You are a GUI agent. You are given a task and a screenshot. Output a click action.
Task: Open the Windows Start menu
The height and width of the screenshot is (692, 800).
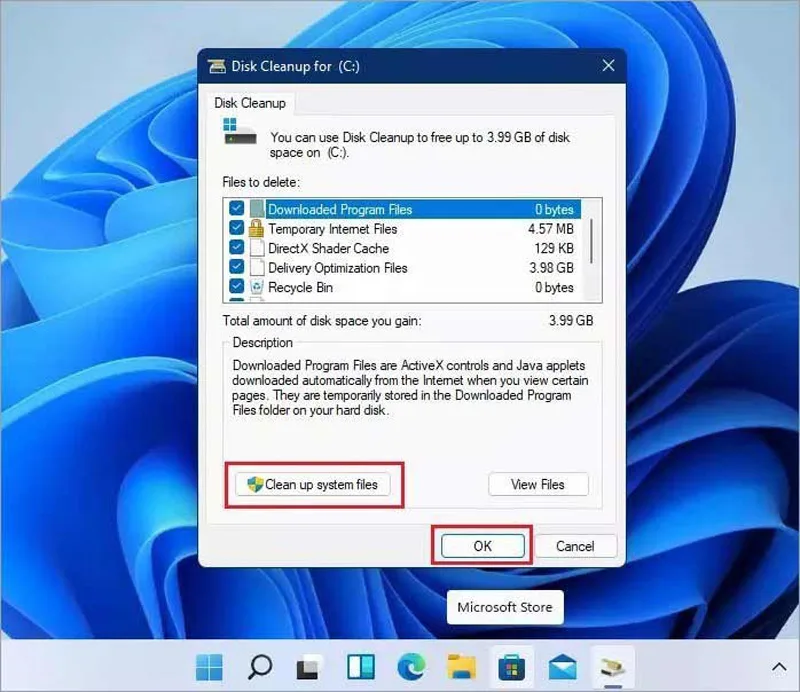[209, 667]
